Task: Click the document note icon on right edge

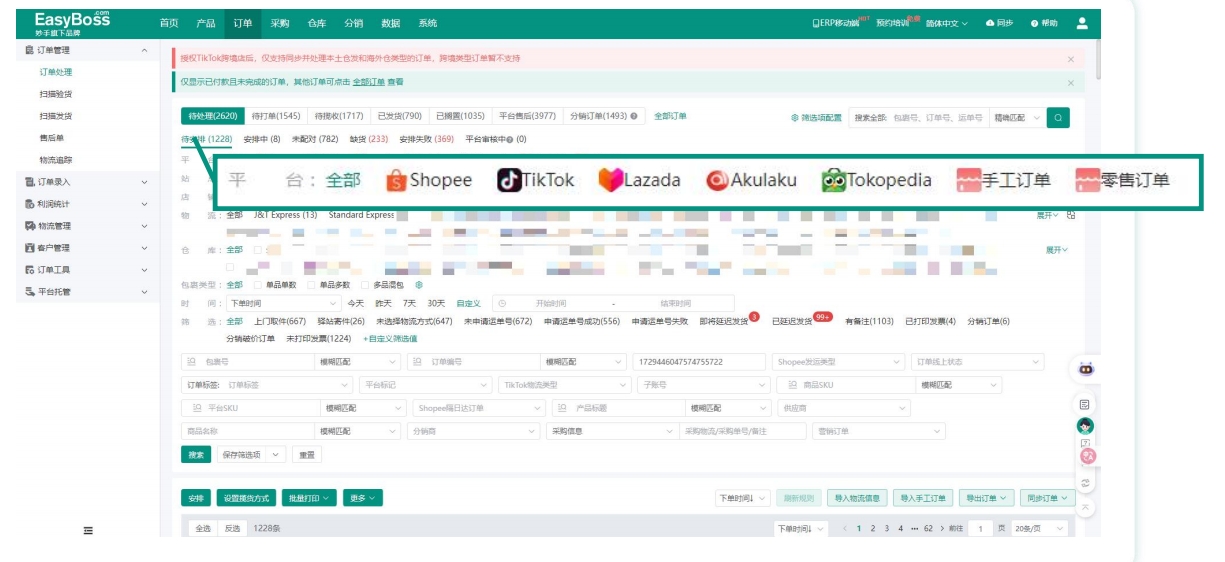Action: pyautogui.click(x=1085, y=403)
